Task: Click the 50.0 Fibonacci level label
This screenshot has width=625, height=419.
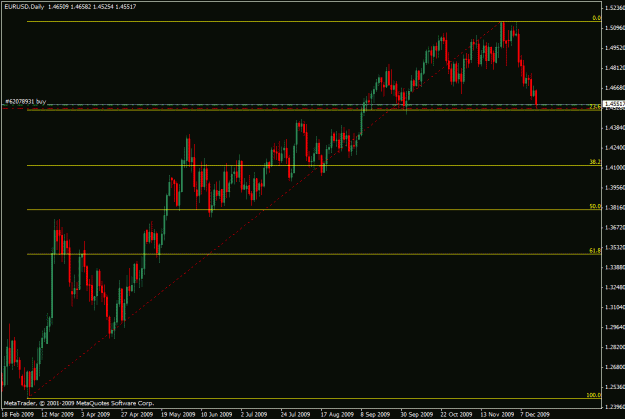Action: [595, 206]
